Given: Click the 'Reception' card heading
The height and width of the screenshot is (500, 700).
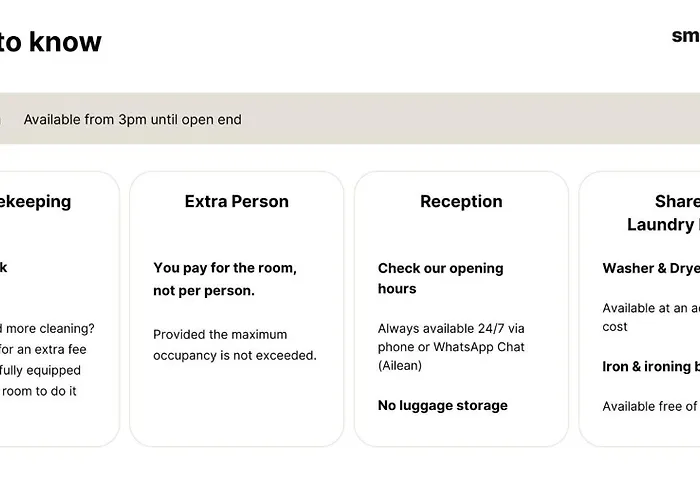Looking at the screenshot, I should [x=461, y=201].
